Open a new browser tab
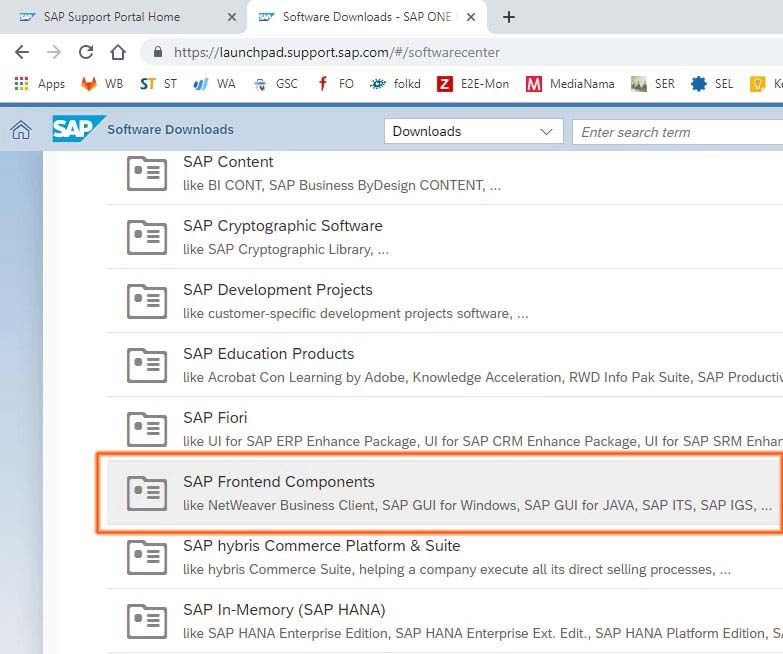This screenshot has height=654, width=783. click(x=508, y=17)
